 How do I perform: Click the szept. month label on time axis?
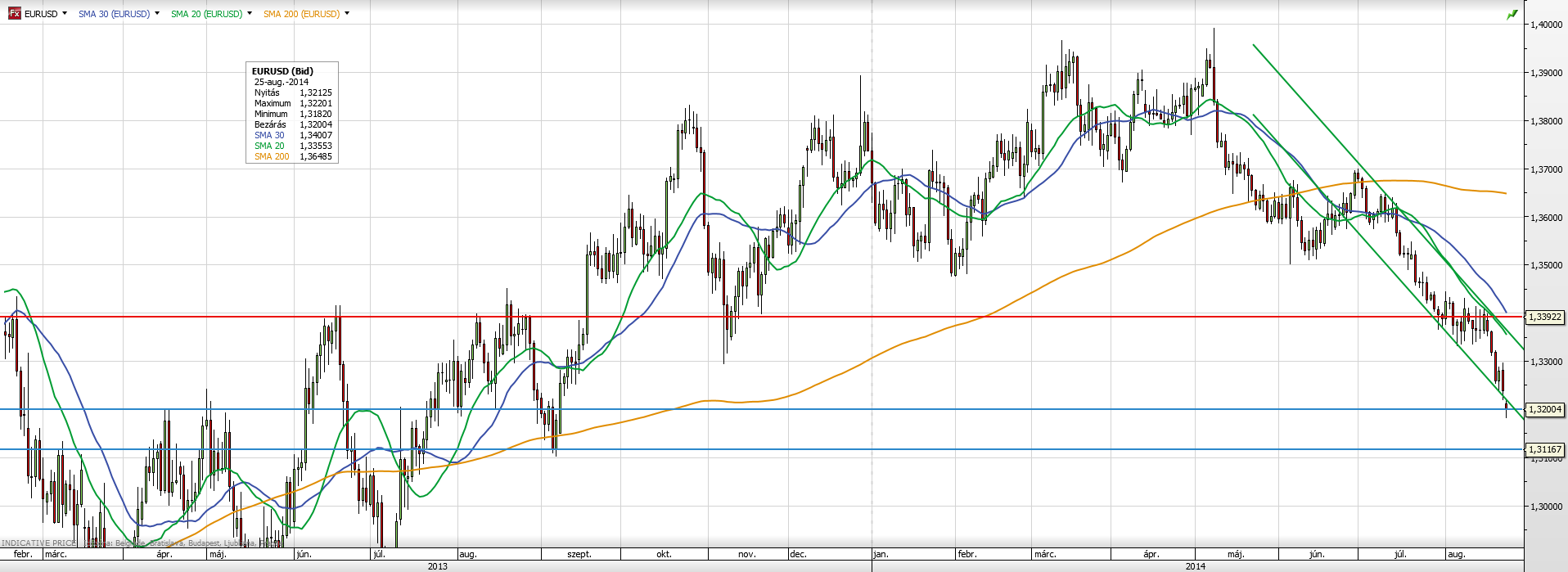[x=579, y=554]
